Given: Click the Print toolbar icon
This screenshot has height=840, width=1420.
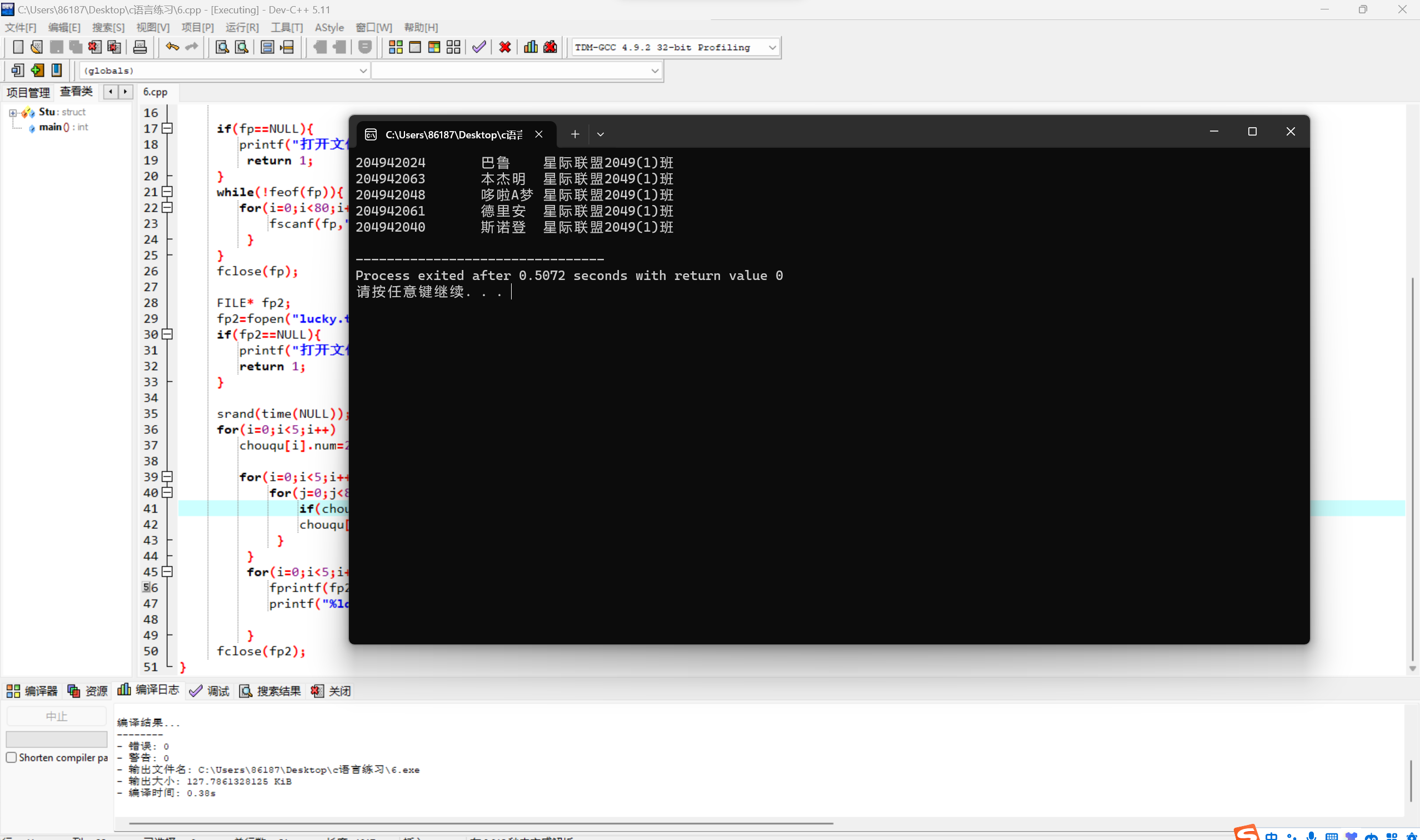Looking at the screenshot, I should coord(140,48).
